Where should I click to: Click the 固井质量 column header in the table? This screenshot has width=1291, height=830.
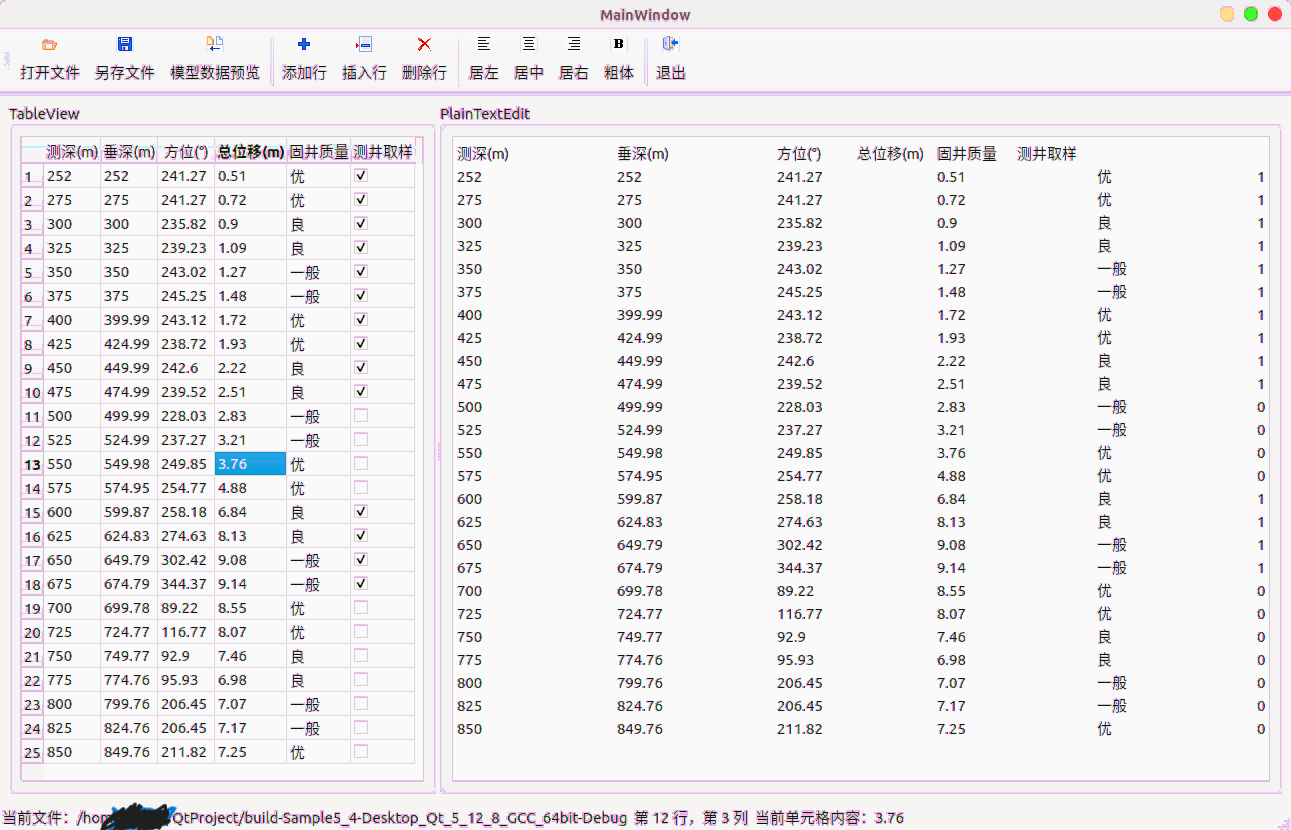[319, 152]
